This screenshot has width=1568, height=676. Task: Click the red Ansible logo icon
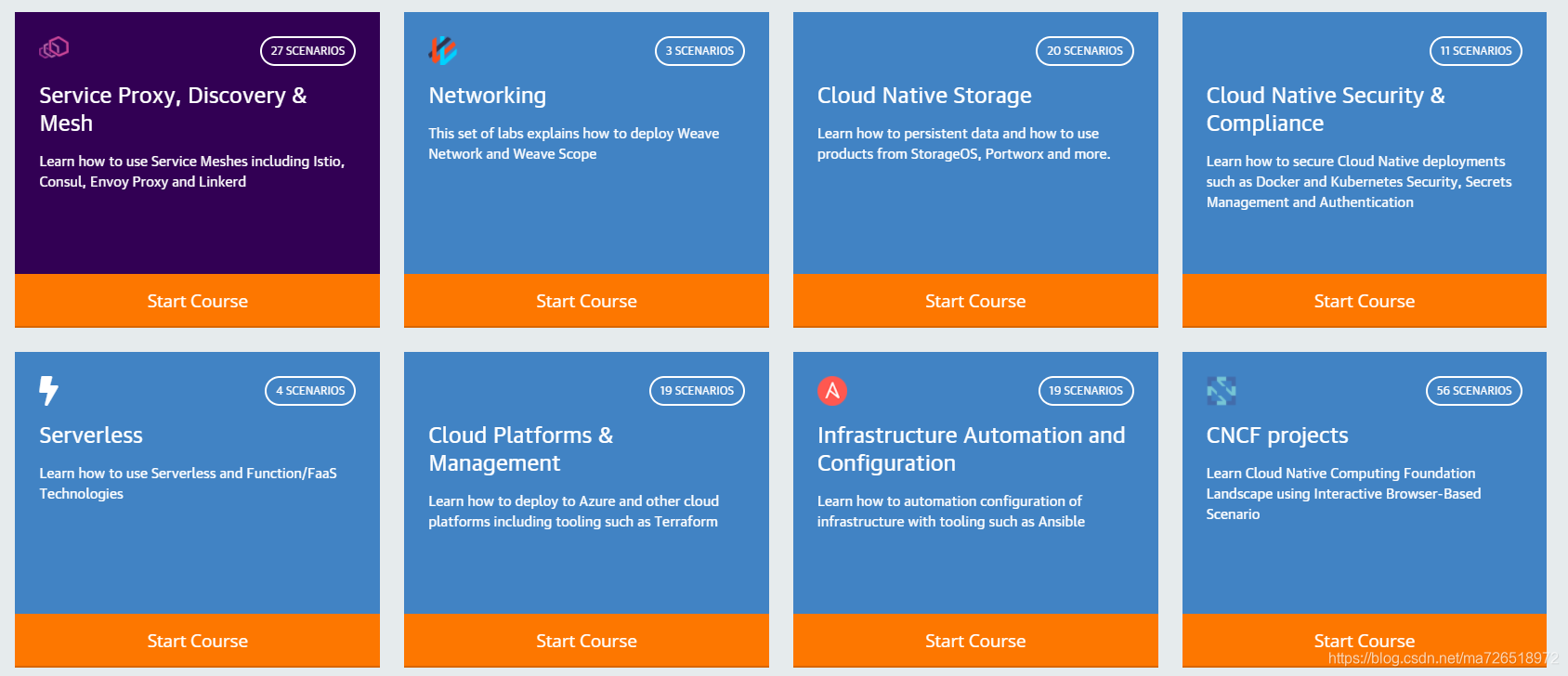coord(832,391)
